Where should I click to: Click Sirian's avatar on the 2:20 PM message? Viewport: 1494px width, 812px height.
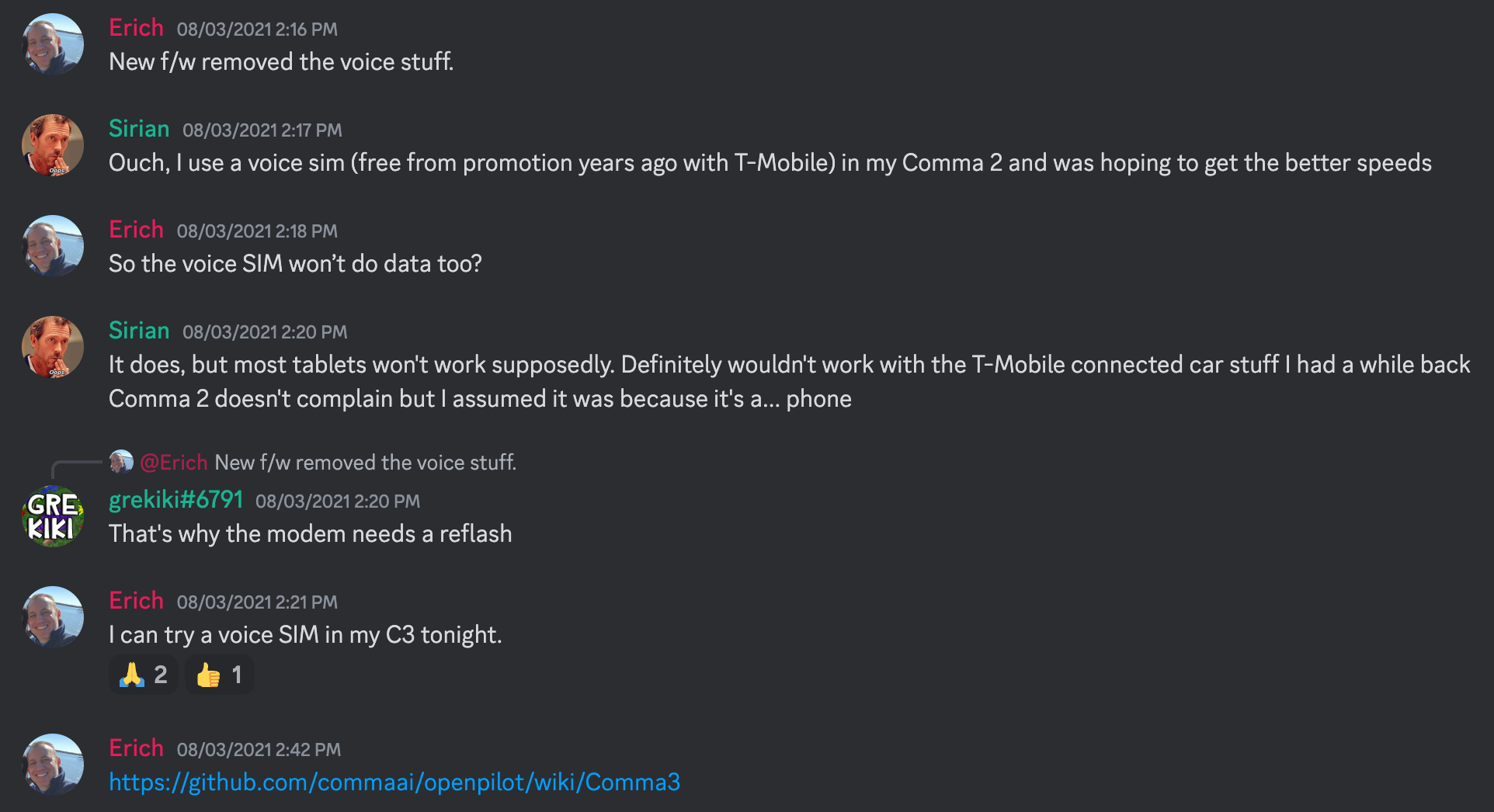(x=53, y=347)
